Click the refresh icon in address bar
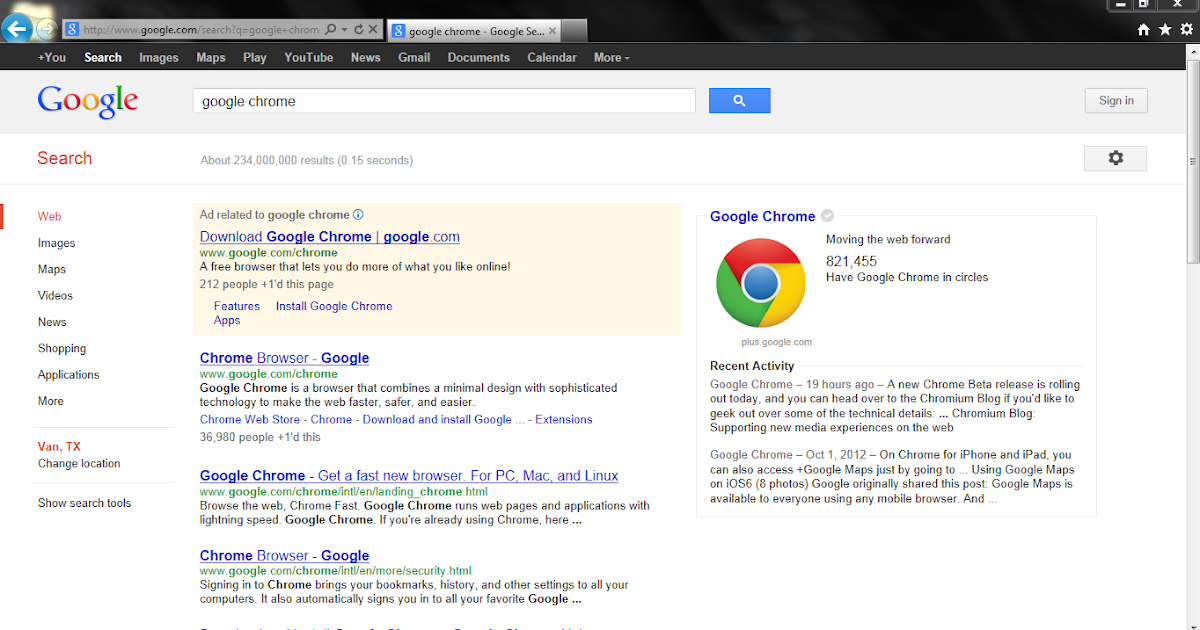Image resolution: width=1200 pixels, height=630 pixels. (359, 30)
